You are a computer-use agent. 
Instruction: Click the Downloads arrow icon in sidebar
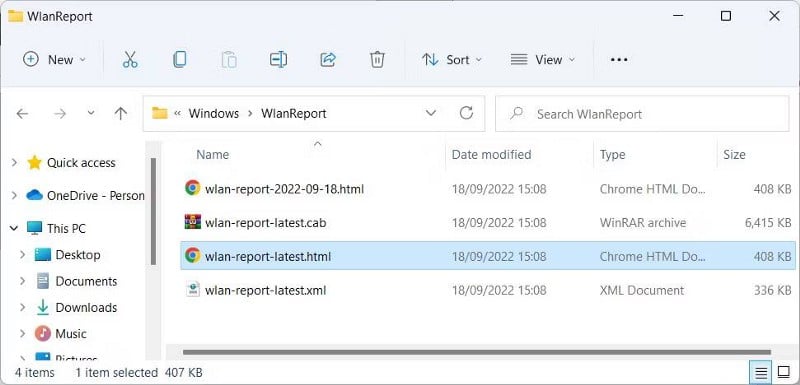[43, 307]
